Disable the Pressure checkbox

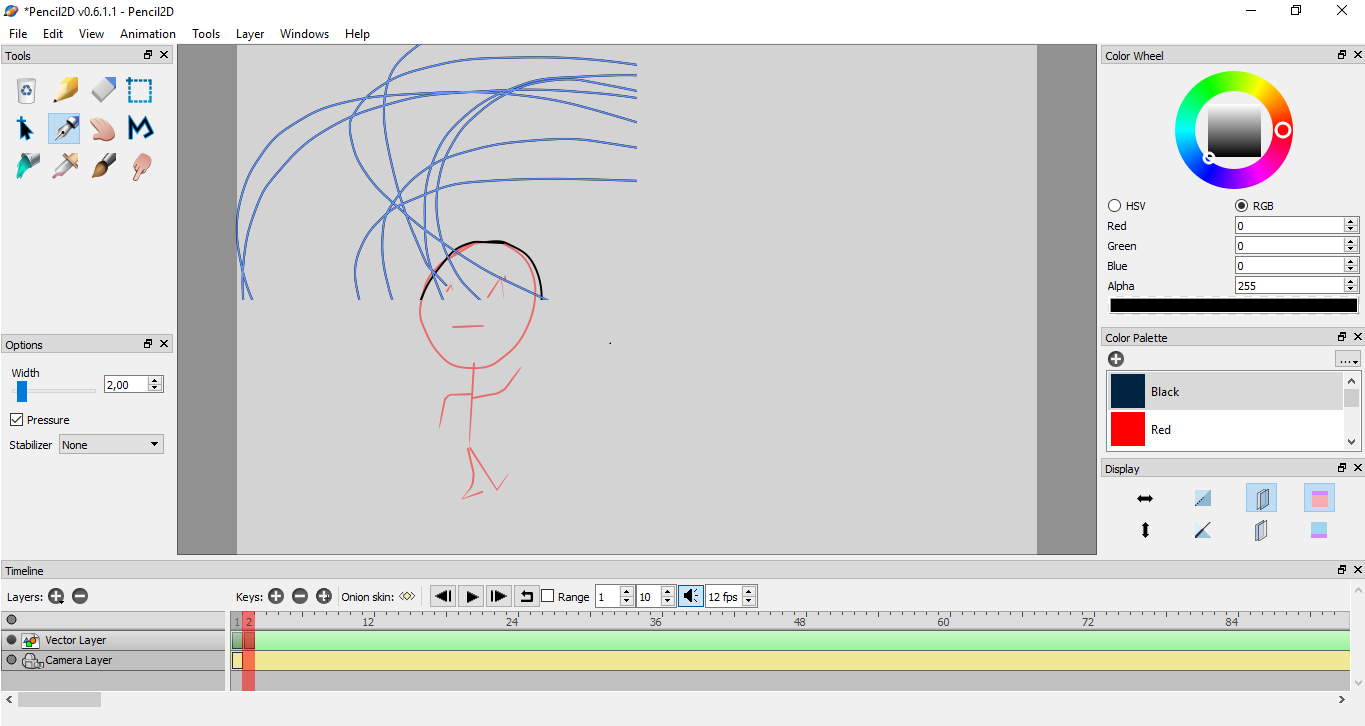tap(17, 420)
